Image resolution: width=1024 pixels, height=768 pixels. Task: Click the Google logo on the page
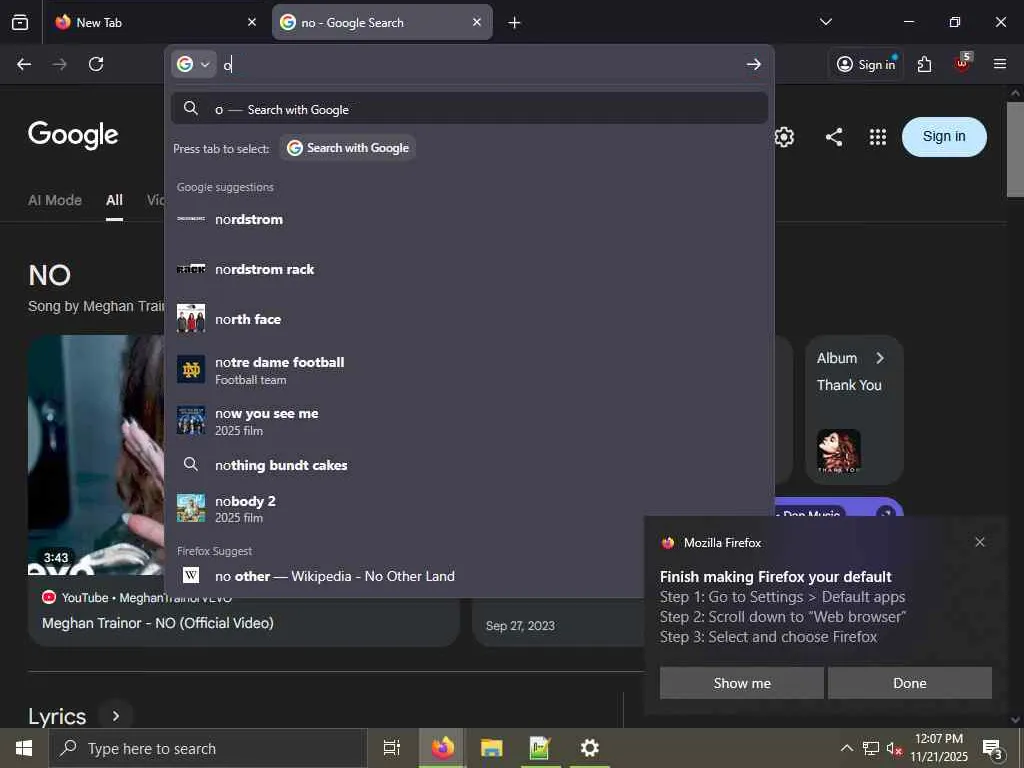point(73,135)
